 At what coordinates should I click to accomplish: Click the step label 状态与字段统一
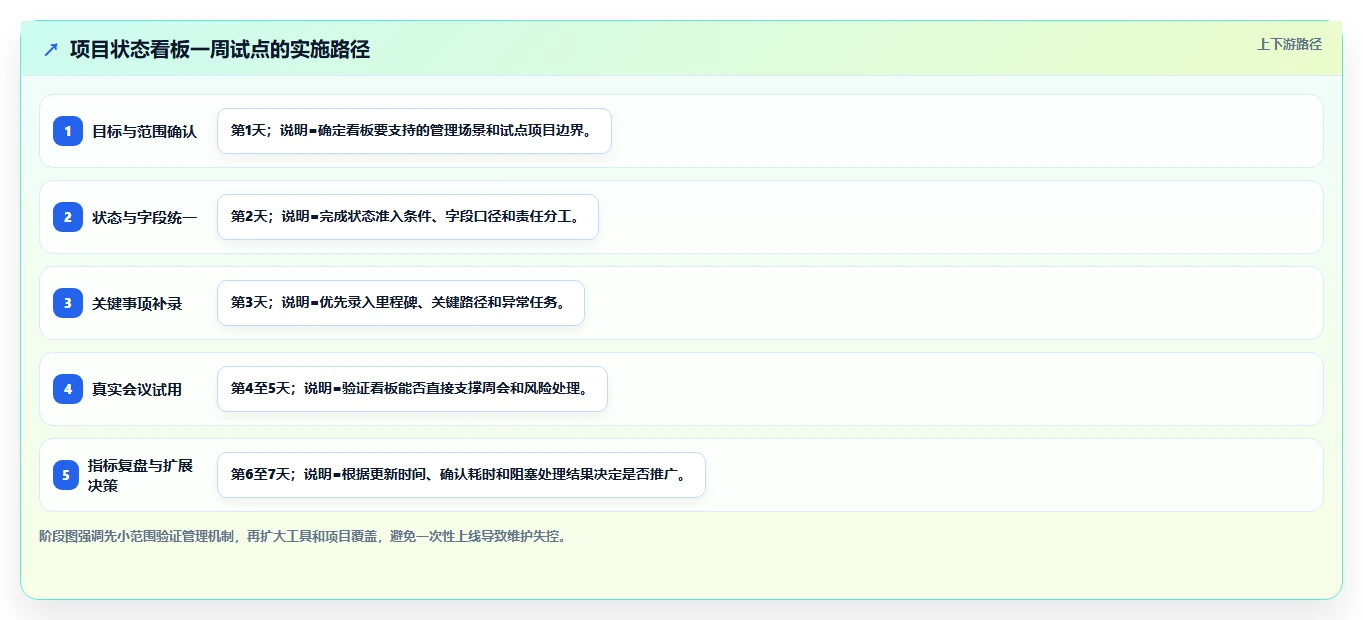(x=145, y=217)
